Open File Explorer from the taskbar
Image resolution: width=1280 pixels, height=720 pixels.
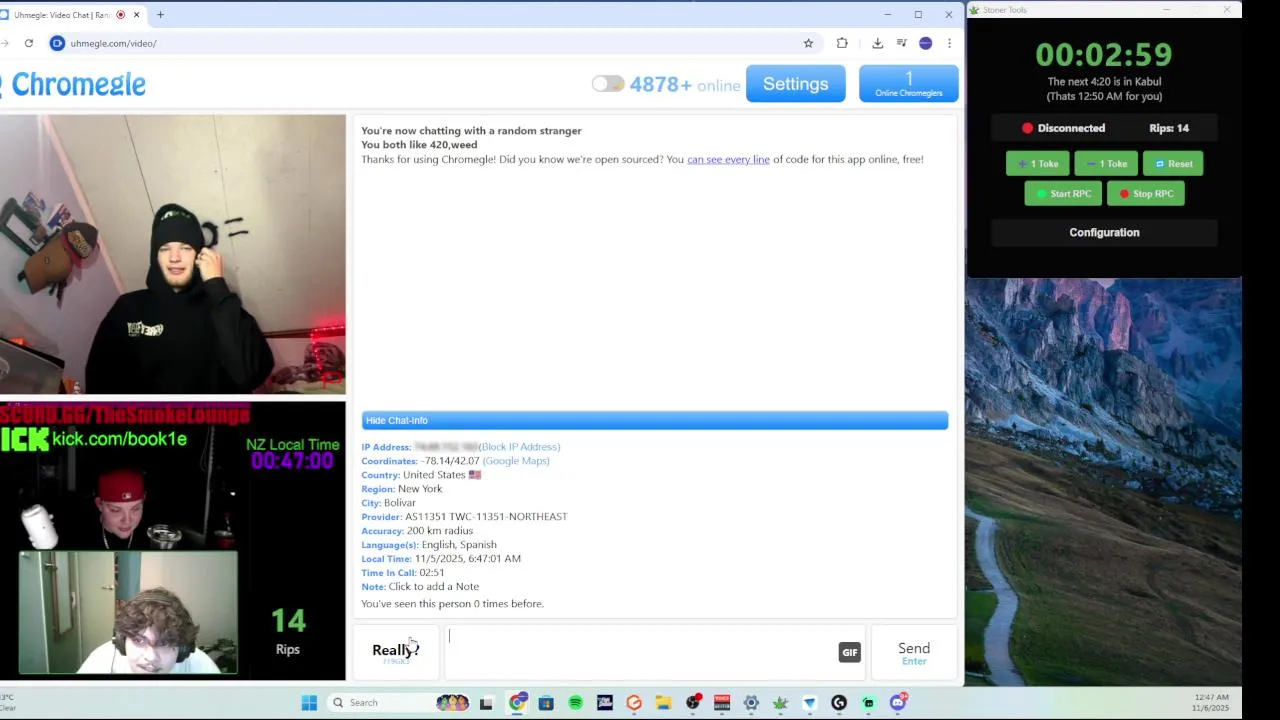pos(663,703)
